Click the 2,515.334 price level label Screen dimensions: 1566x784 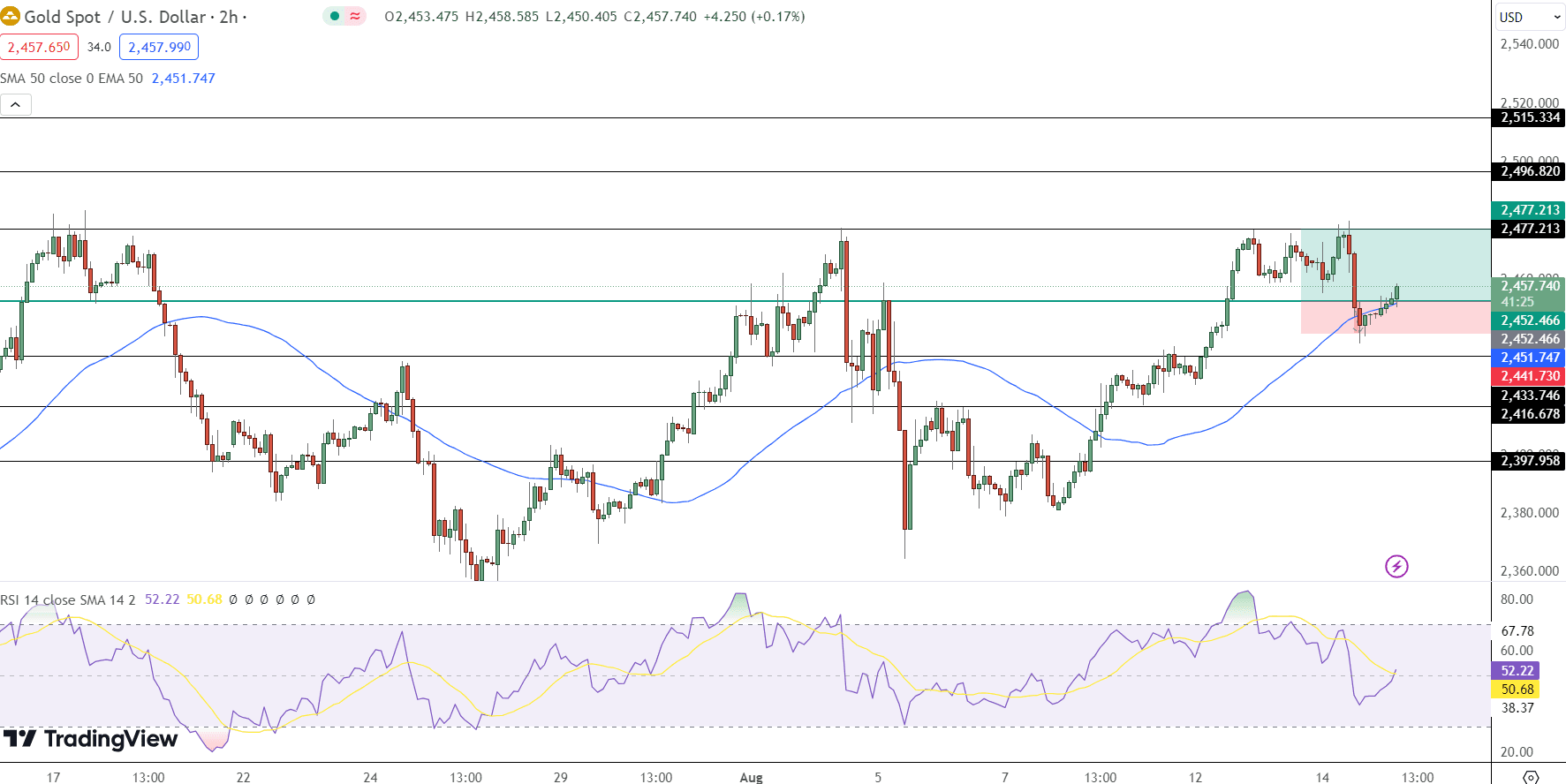coord(1529,117)
